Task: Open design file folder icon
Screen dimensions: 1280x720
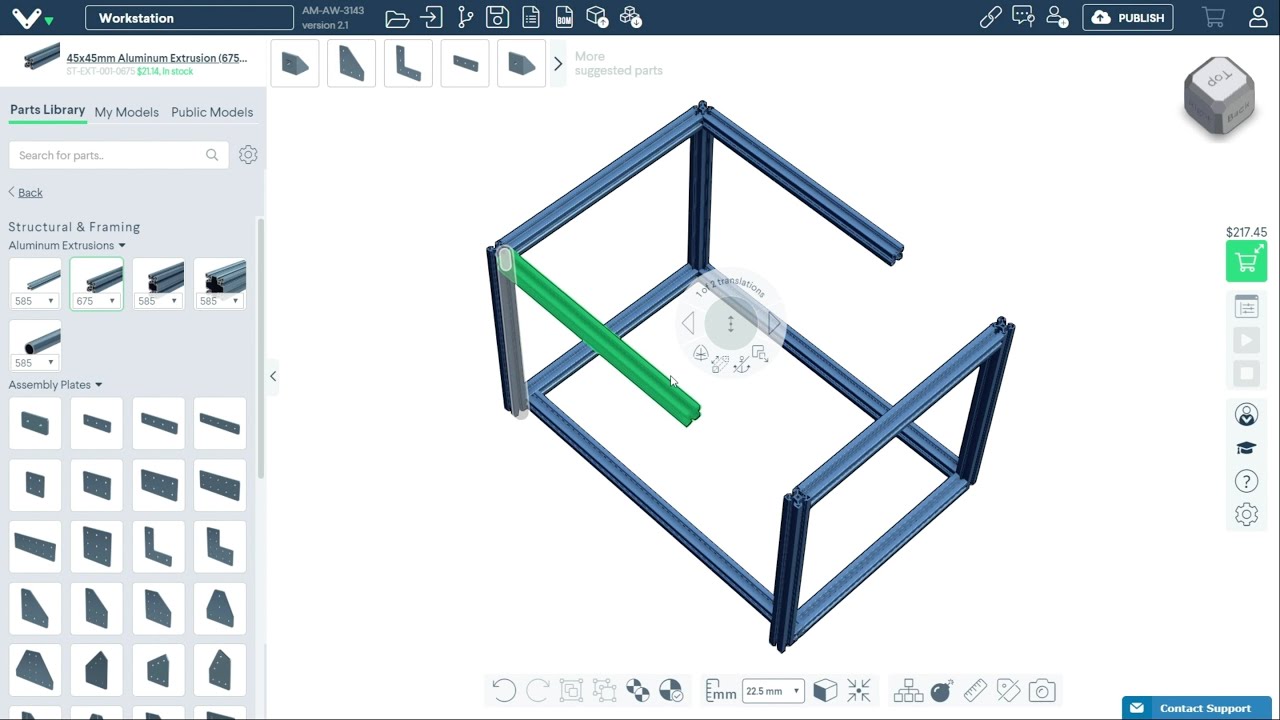Action: 397,18
